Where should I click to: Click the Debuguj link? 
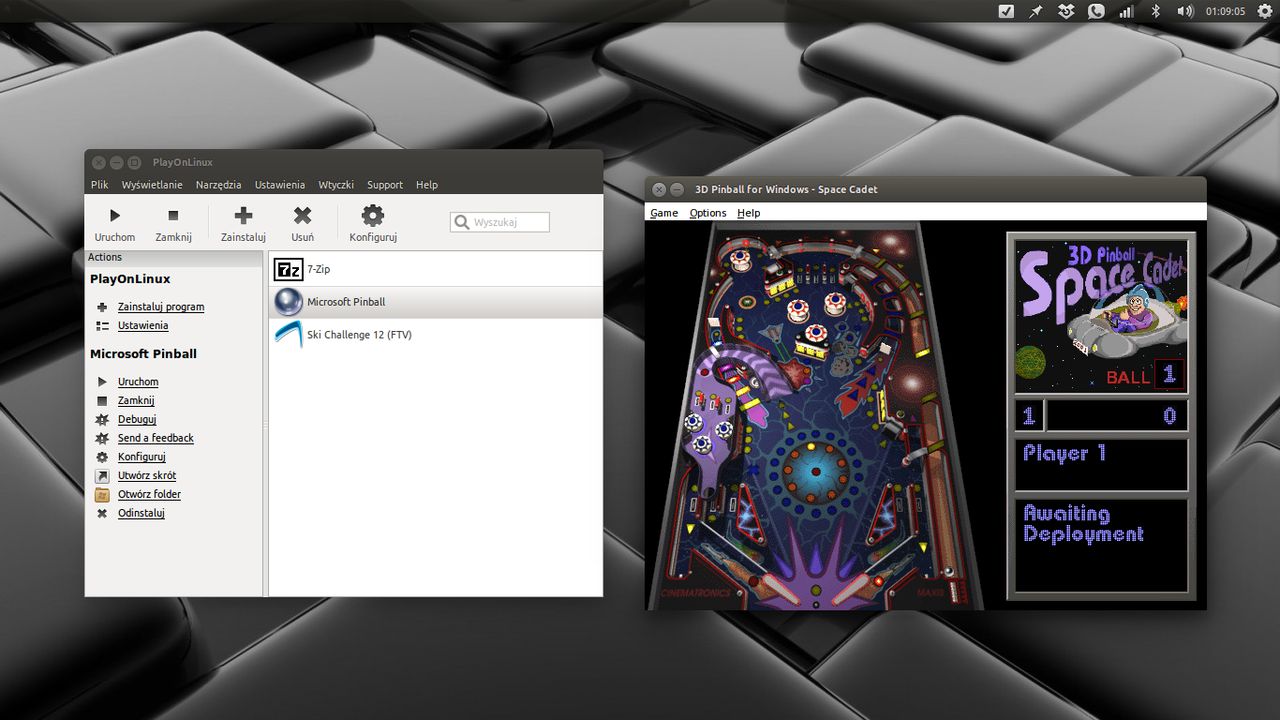click(137, 420)
